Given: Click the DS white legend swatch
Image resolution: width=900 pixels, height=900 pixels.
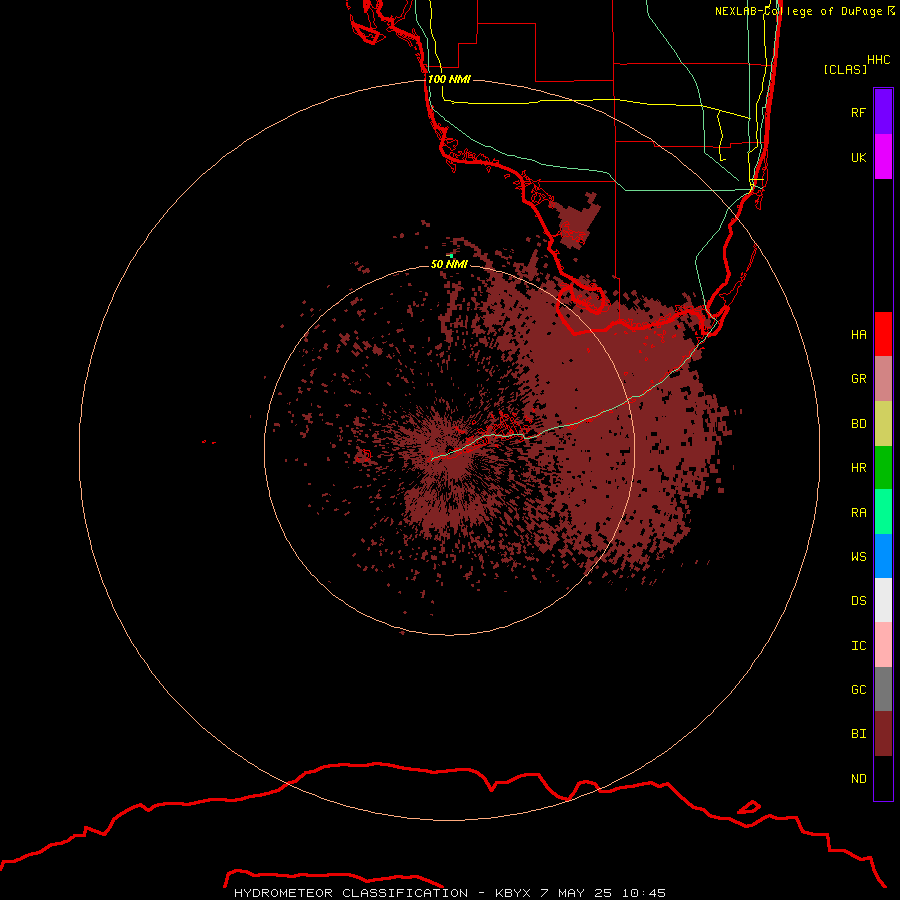Looking at the screenshot, I should [x=883, y=600].
